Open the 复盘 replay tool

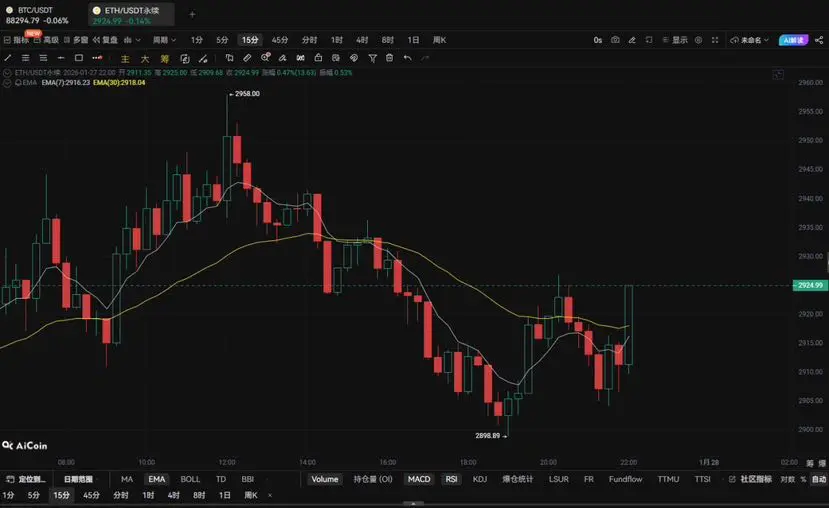[x=105, y=40]
